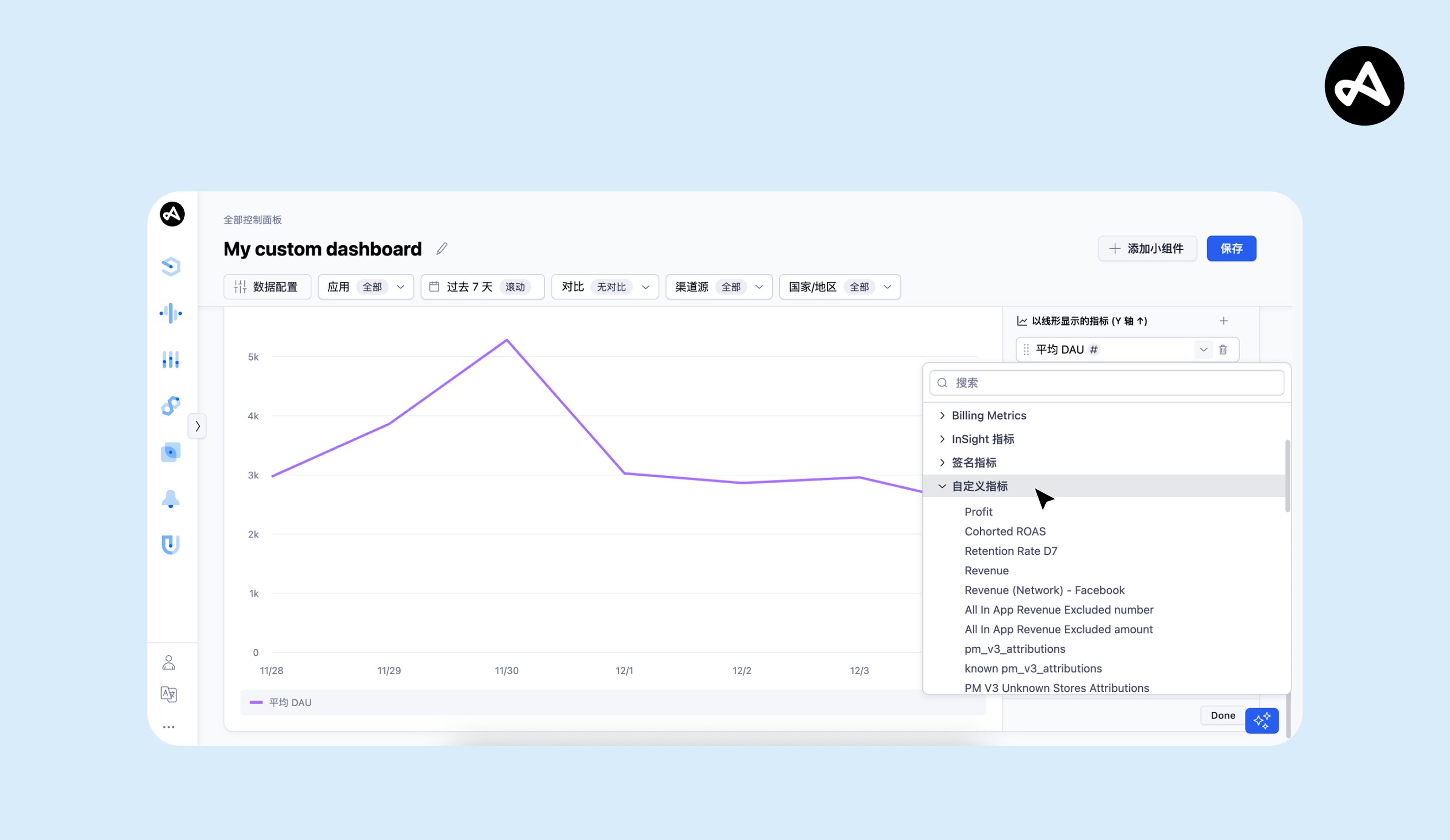Click the plus icon to add line metric
Image resolution: width=1450 pixels, height=840 pixels.
1223,321
